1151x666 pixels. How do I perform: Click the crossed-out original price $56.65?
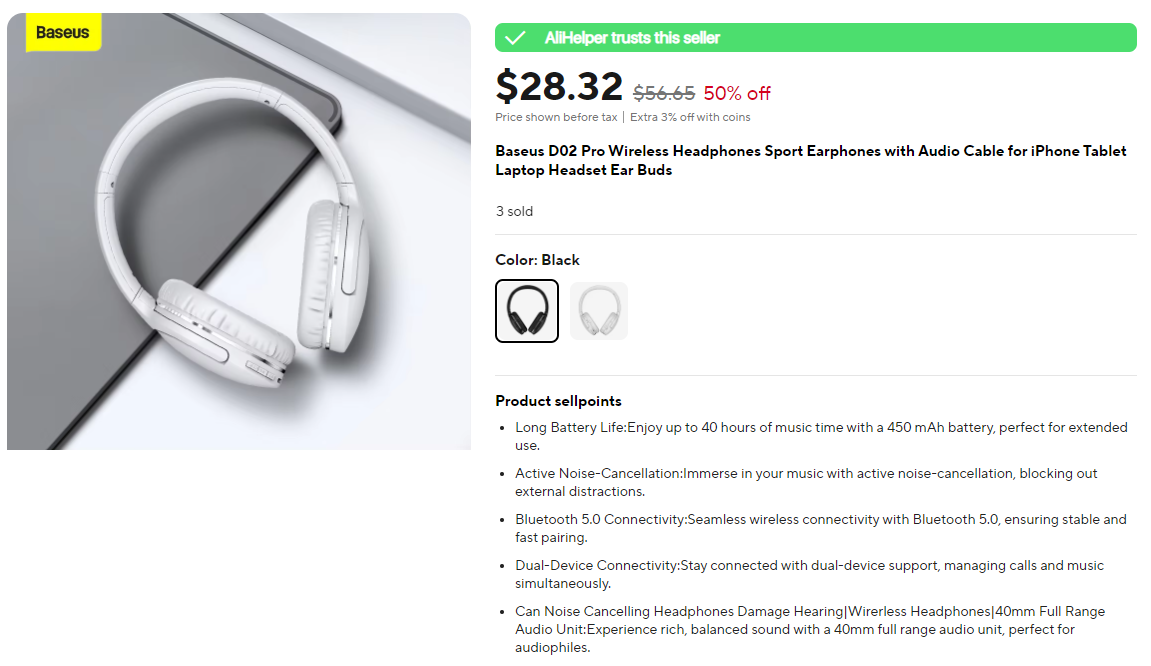point(663,93)
